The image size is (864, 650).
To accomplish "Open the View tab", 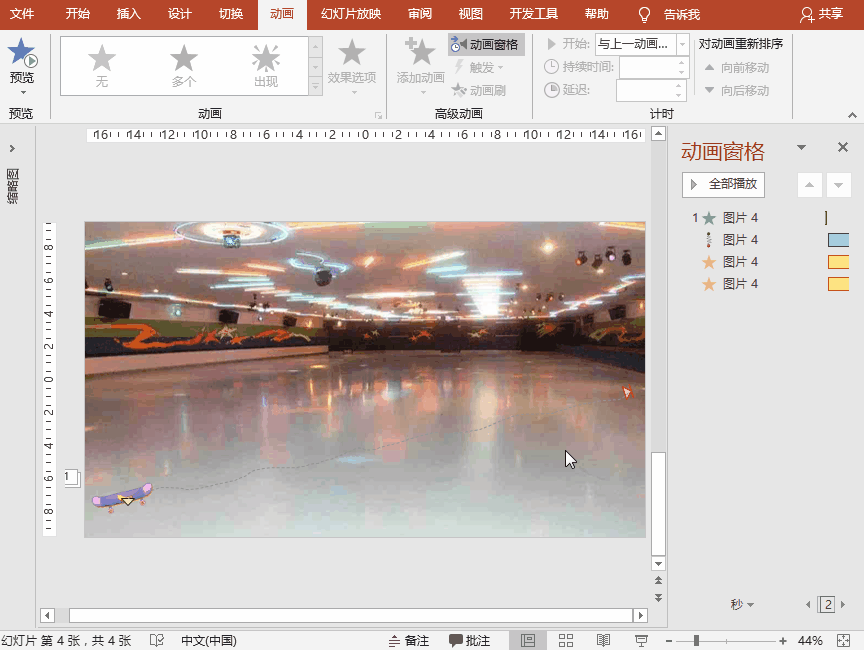I will [471, 14].
